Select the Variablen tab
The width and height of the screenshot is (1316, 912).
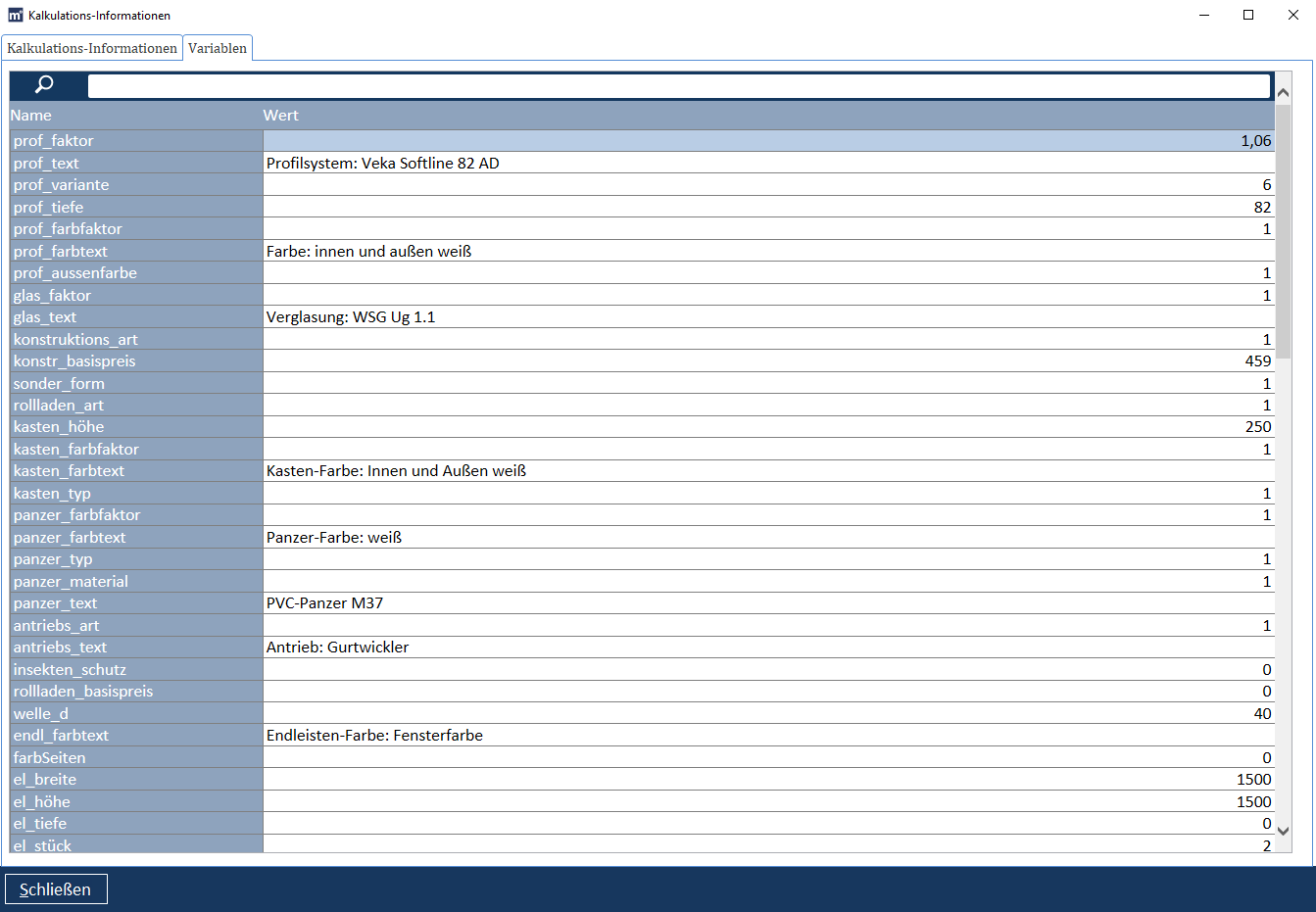coord(218,48)
